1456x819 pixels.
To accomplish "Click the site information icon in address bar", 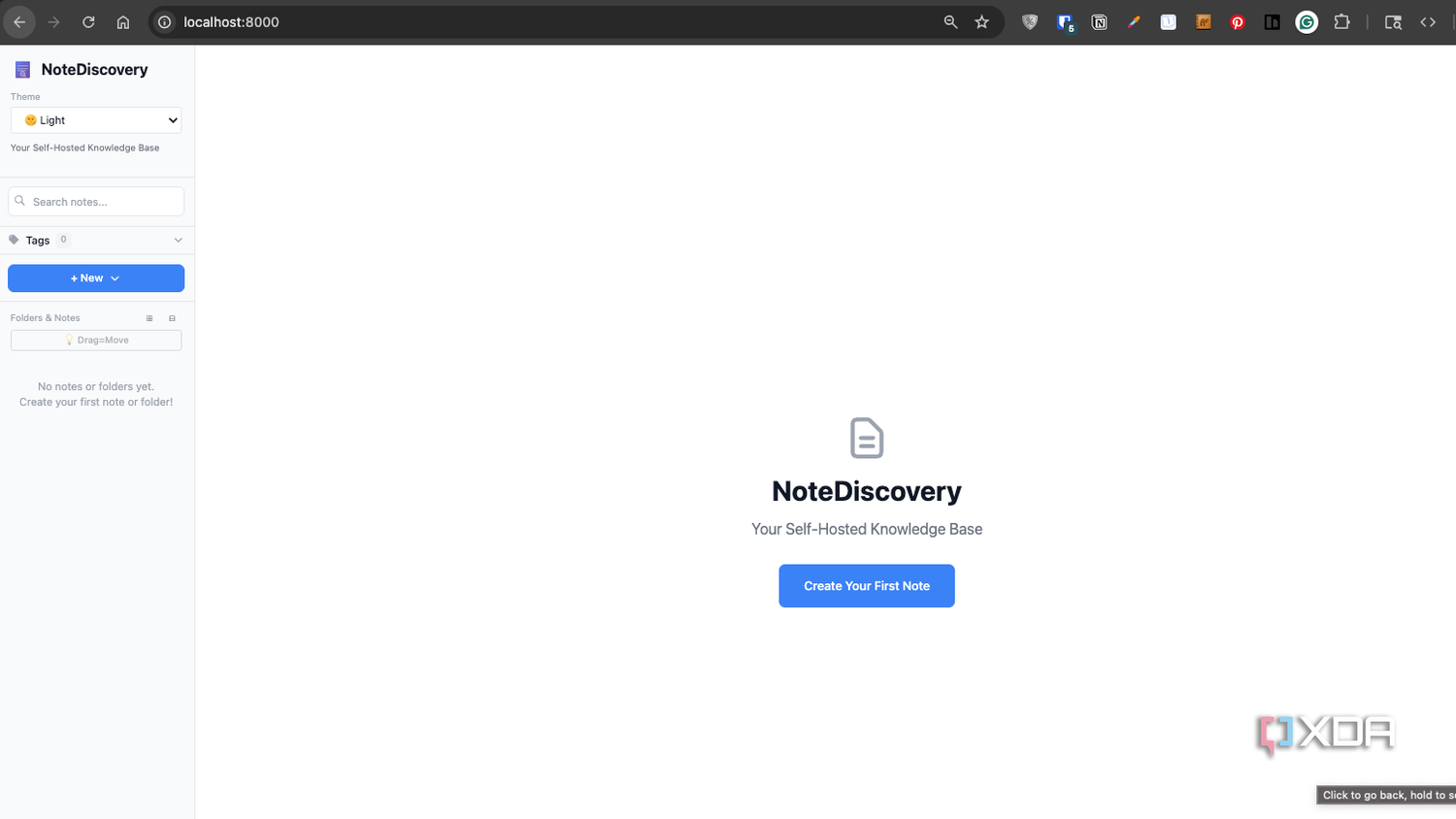I will (165, 22).
